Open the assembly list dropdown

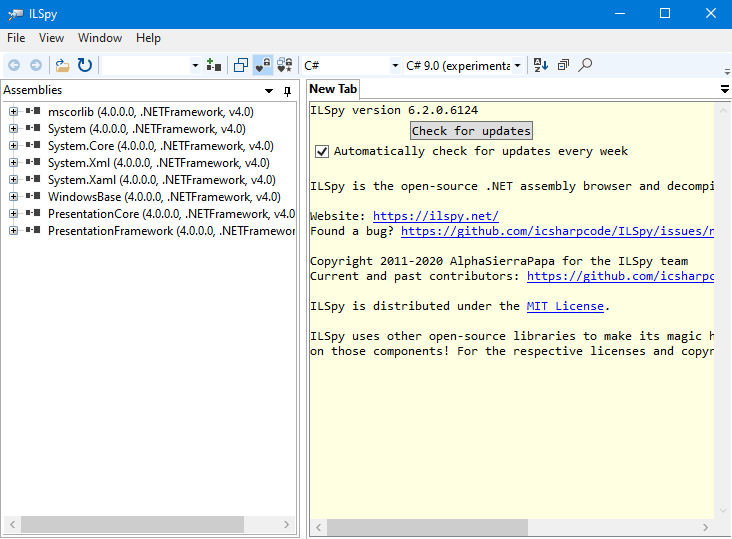[196, 65]
